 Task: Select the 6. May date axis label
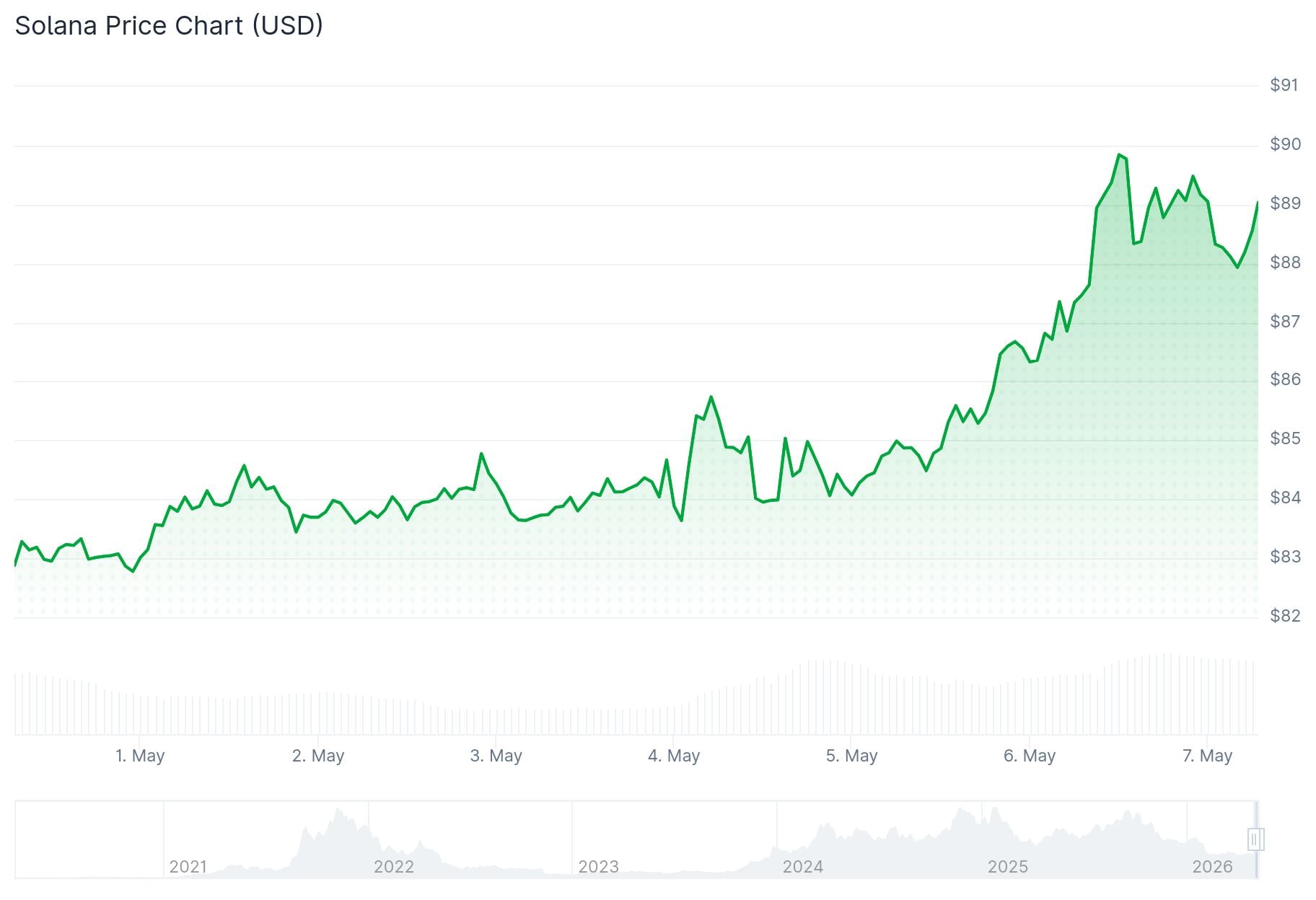tap(1030, 756)
